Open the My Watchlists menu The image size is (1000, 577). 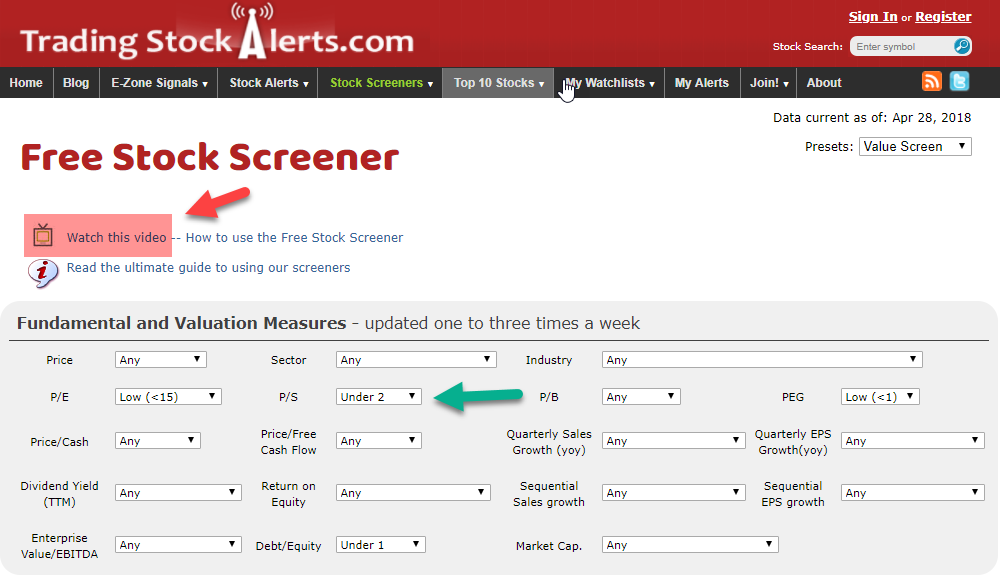(609, 83)
